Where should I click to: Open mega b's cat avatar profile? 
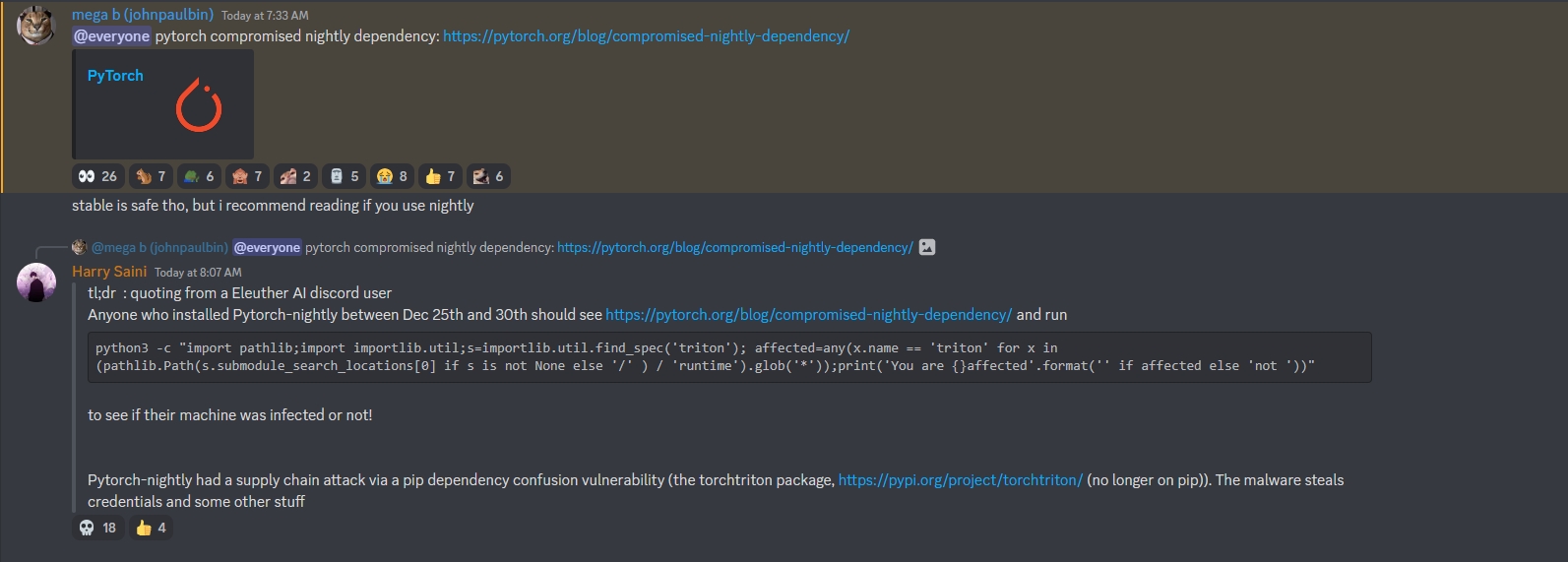(x=36, y=26)
